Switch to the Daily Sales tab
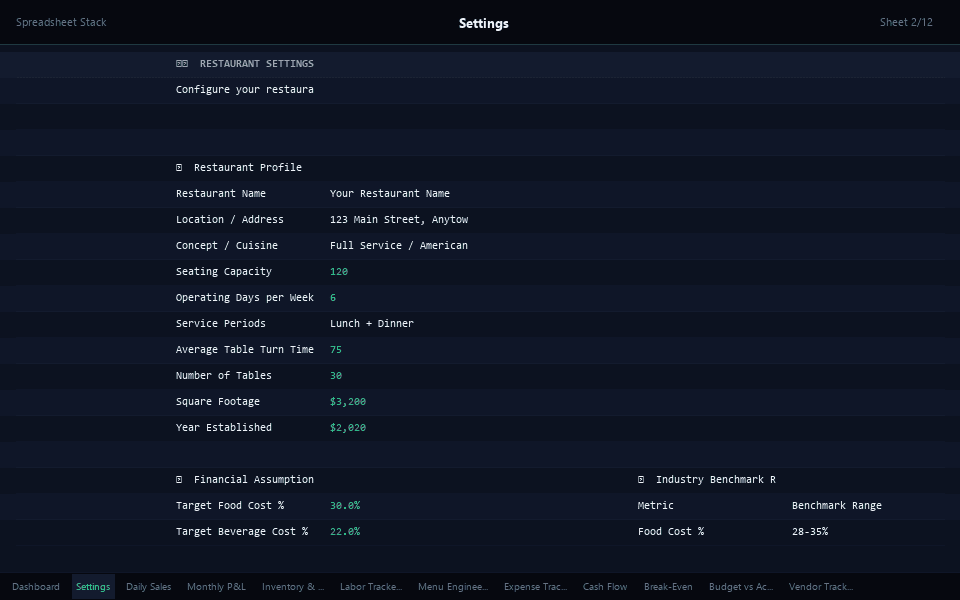Screen dimensions: 960x600 148,587
